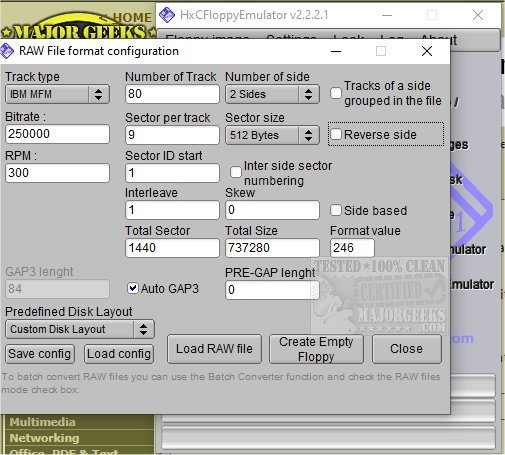505x455 pixels.
Task: Click the Sector per track field
Action: [x=172, y=135]
